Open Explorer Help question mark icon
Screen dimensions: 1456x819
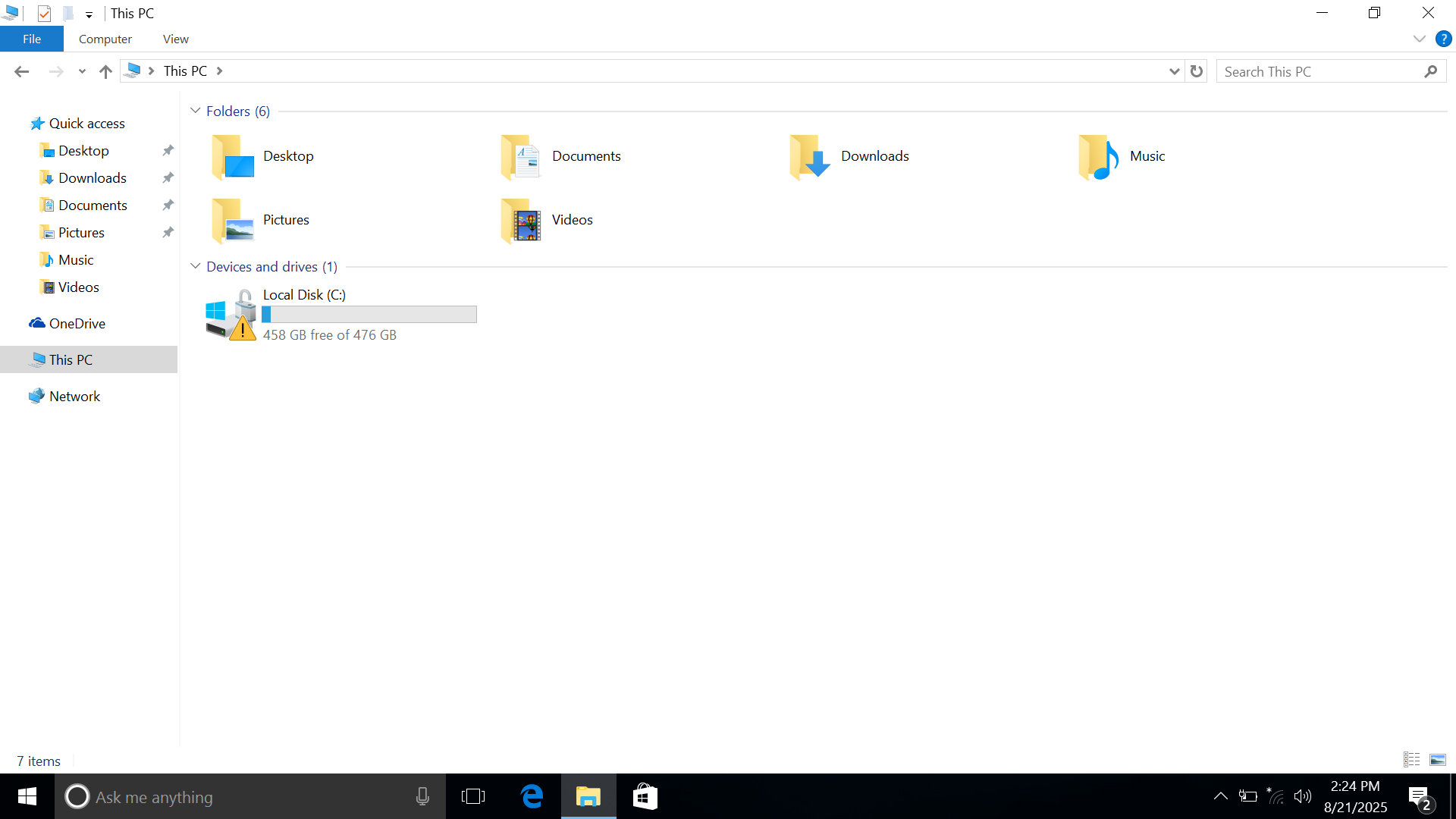coord(1443,39)
